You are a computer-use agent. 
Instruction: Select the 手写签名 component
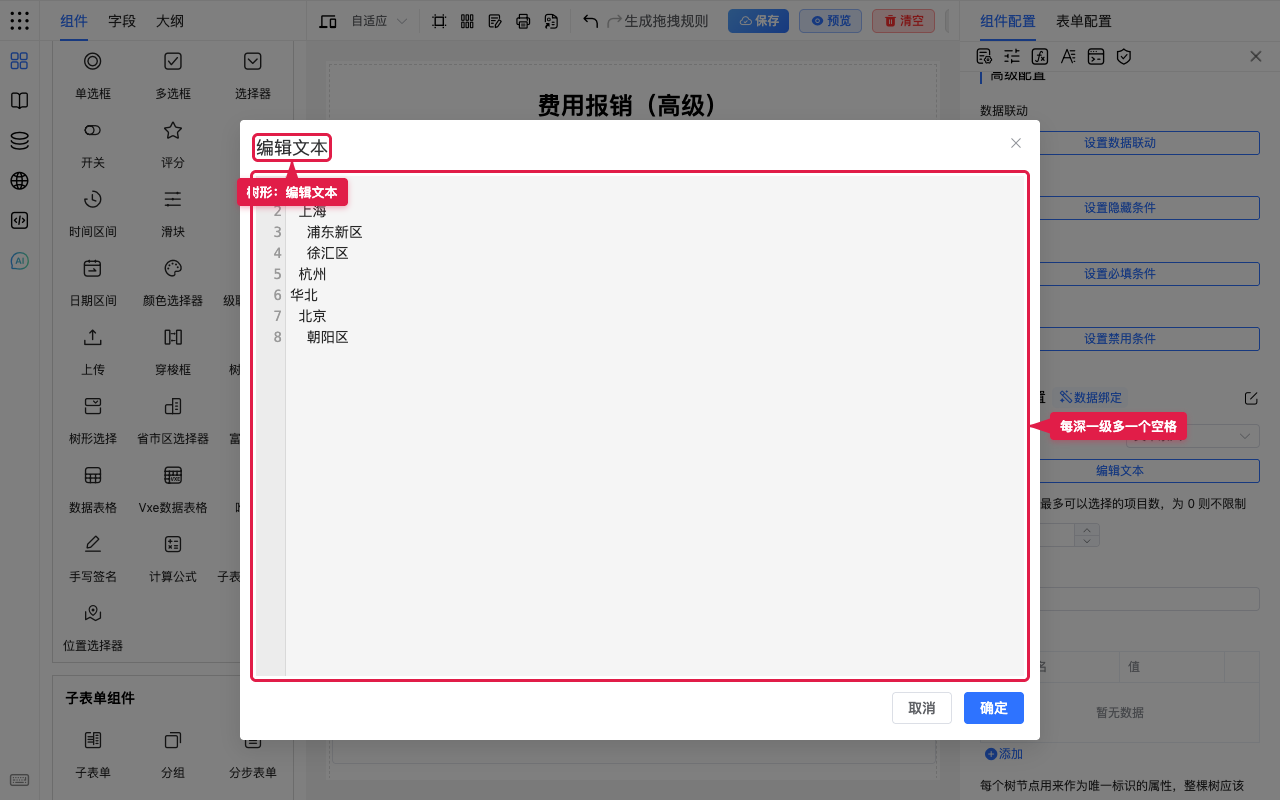pos(93,558)
